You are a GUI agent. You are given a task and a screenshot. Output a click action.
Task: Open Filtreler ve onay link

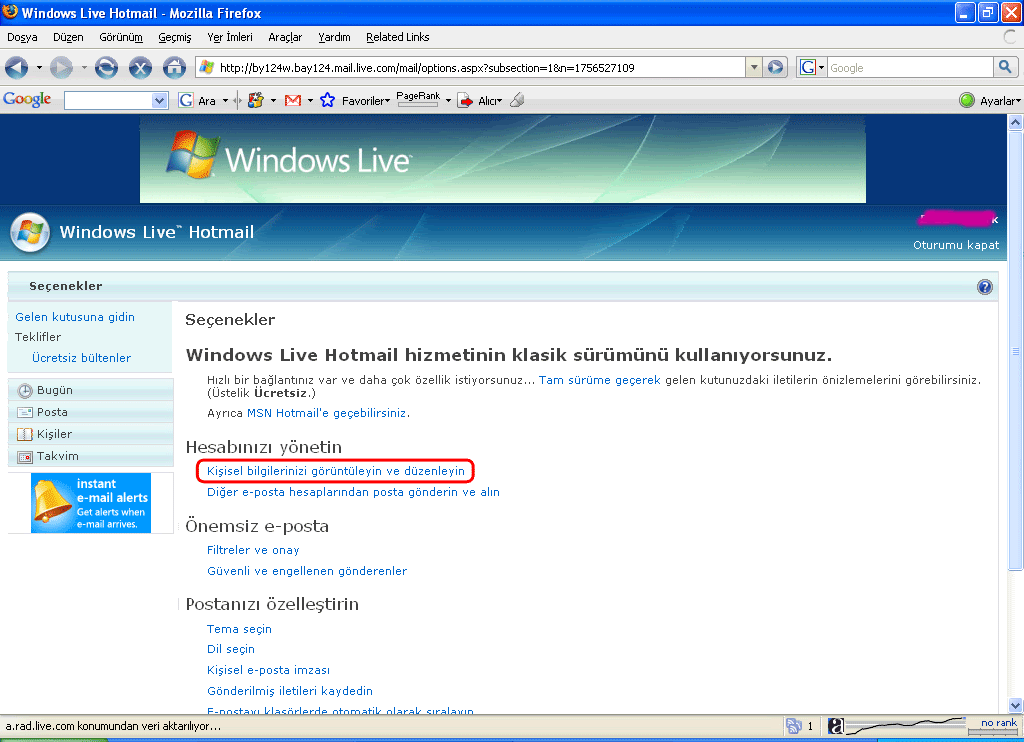point(253,550)
